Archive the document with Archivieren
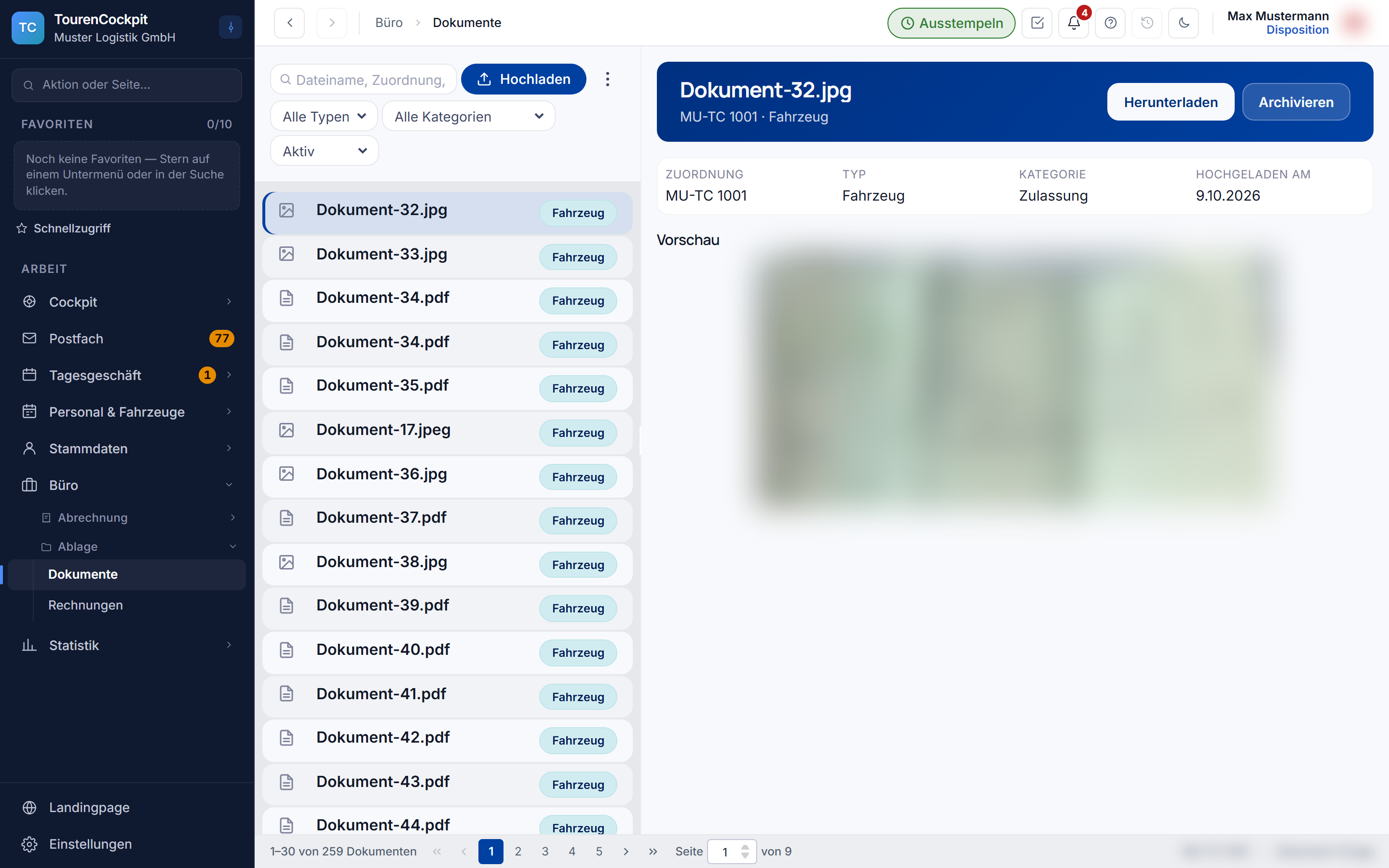1389x868 pixels. click(x=1296, y=102)
